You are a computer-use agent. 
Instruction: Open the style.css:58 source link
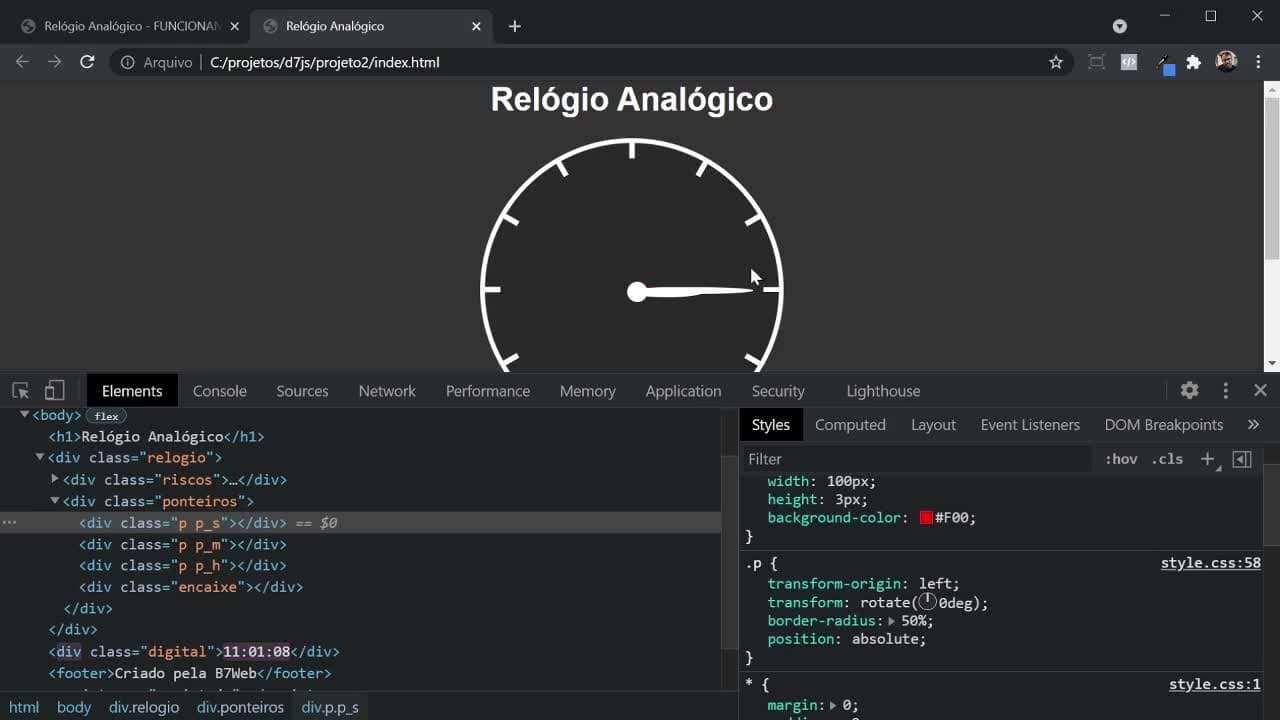(1211, 563)
